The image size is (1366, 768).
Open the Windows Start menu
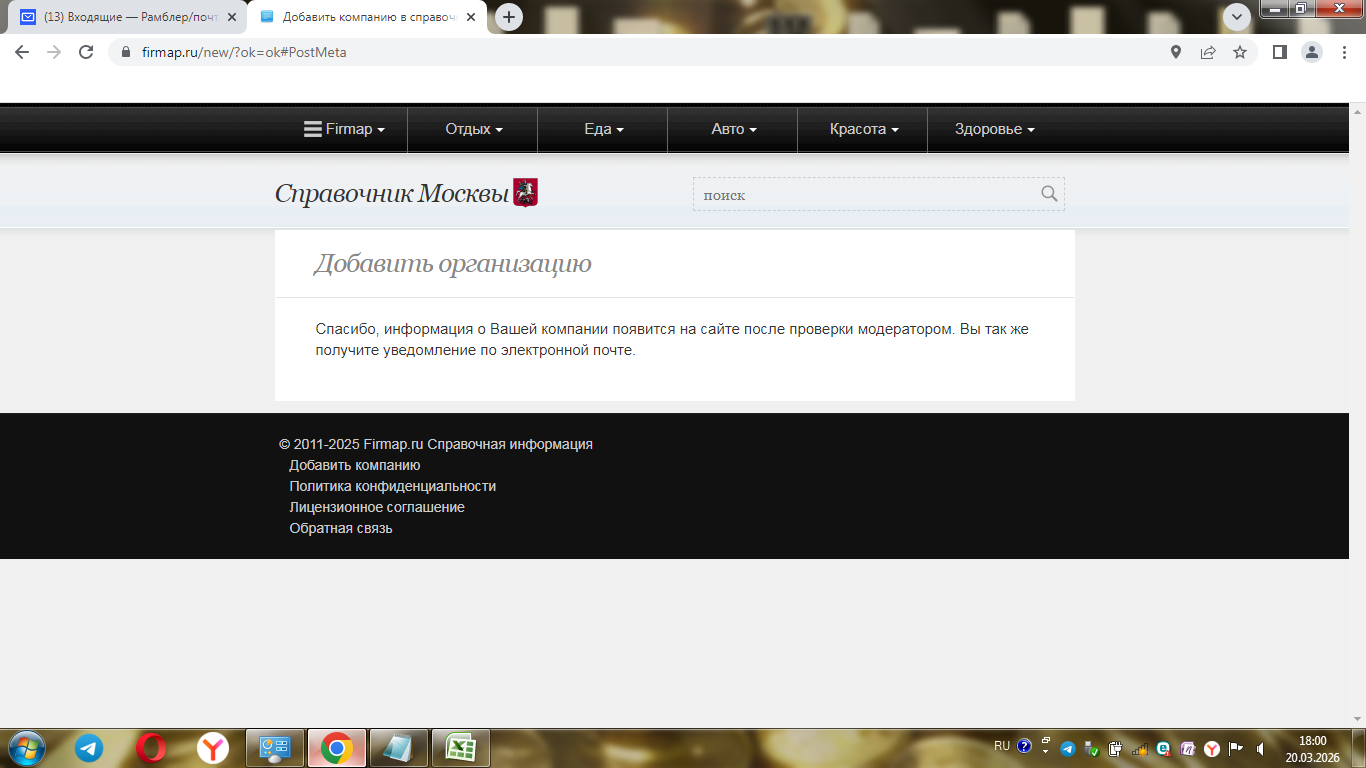coord(25,747)
